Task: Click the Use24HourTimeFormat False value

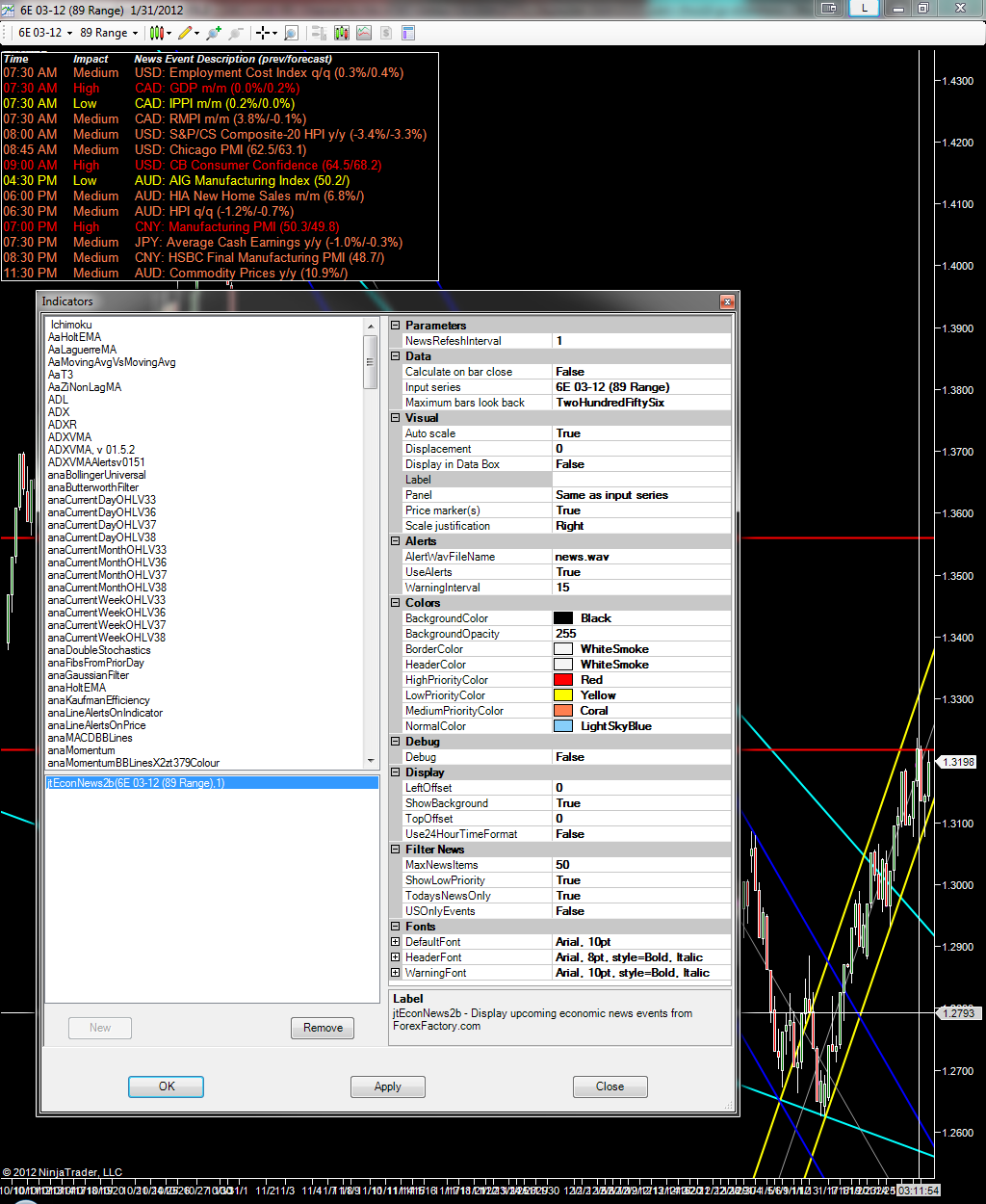Action: (x=641, y=834)
